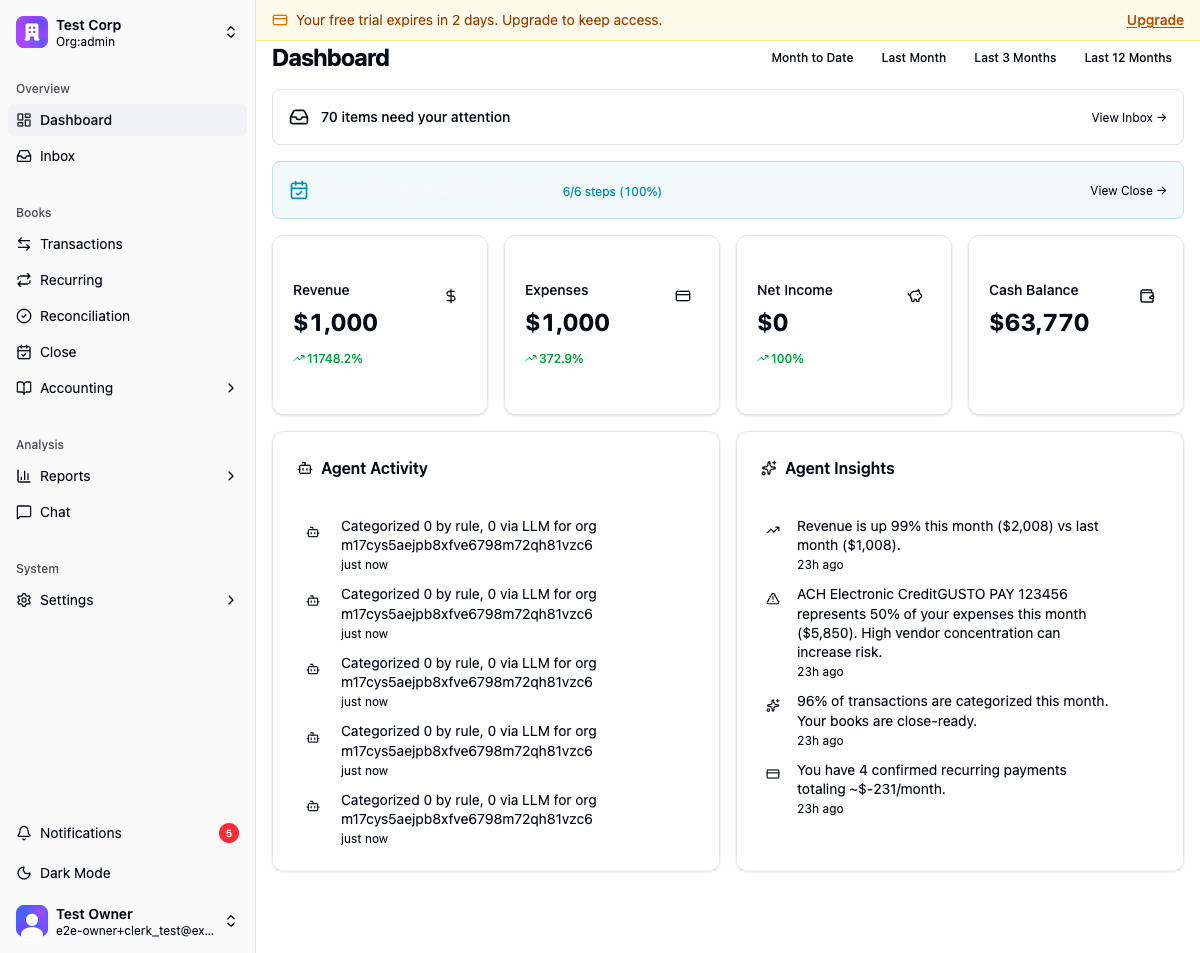Screen dimensions: 1200x953
Task: Click the credit card icon in trial banner
Action: 280,20
